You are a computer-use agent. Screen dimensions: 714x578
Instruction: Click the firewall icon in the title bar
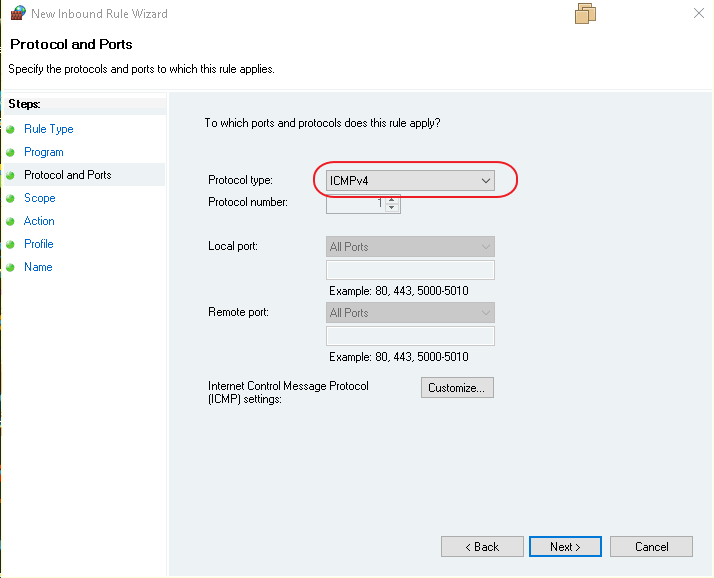[17, 14]
